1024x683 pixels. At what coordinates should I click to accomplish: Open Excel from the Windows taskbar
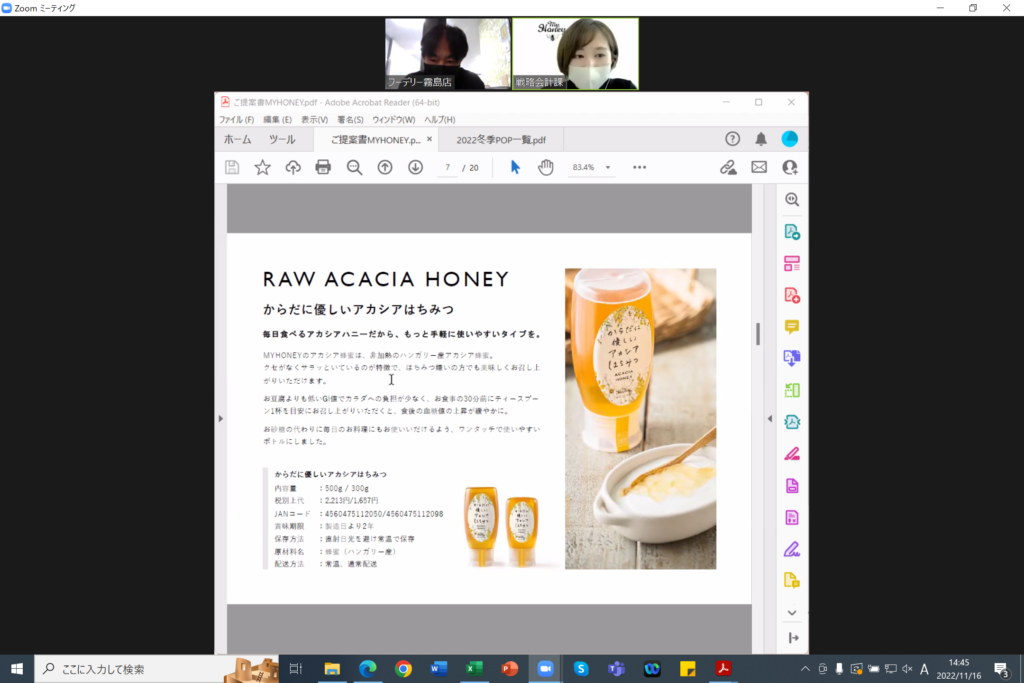pos(474,669)
